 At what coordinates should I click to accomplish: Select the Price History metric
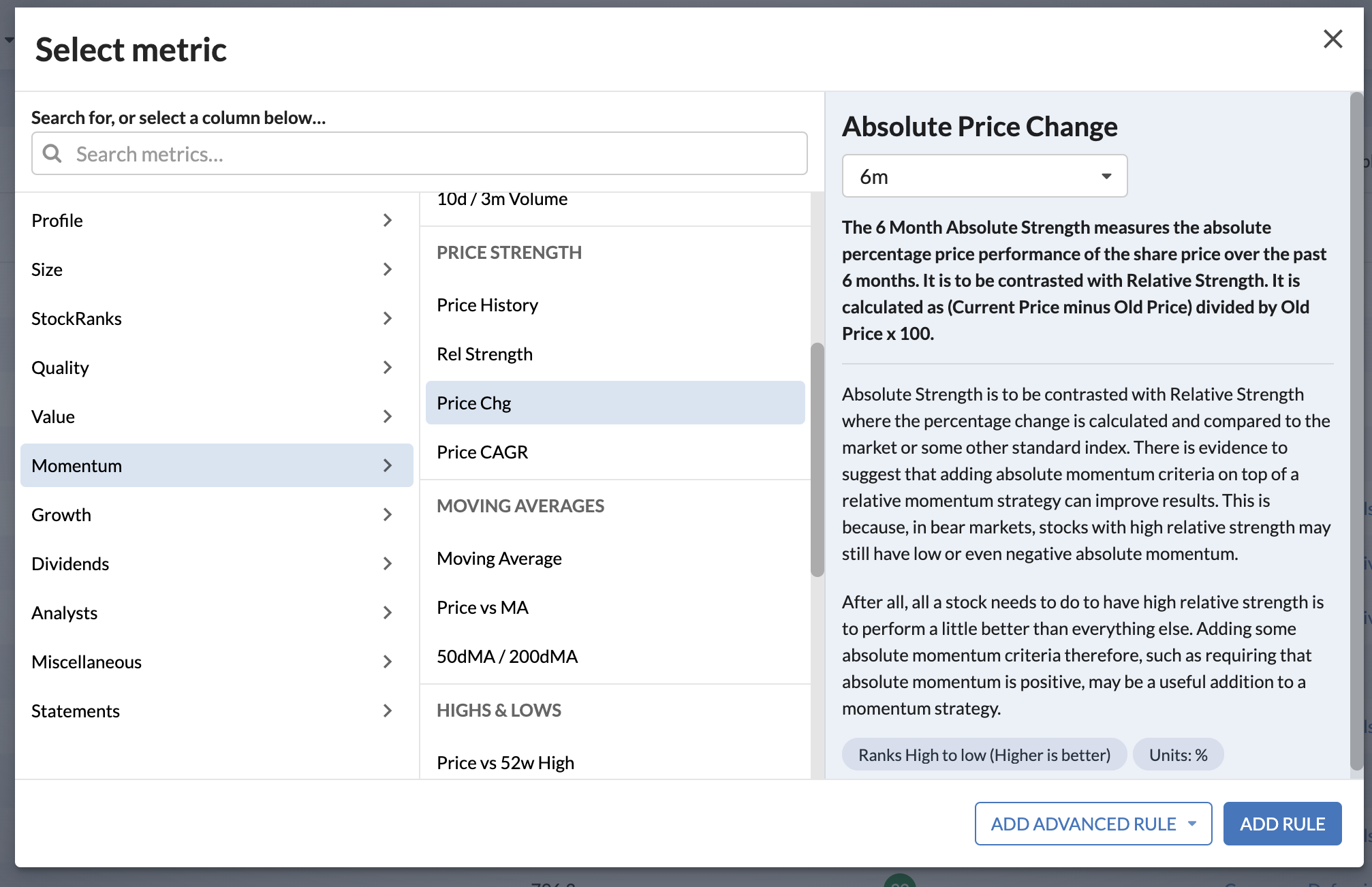pyautogui.click(x=615, y=305)
